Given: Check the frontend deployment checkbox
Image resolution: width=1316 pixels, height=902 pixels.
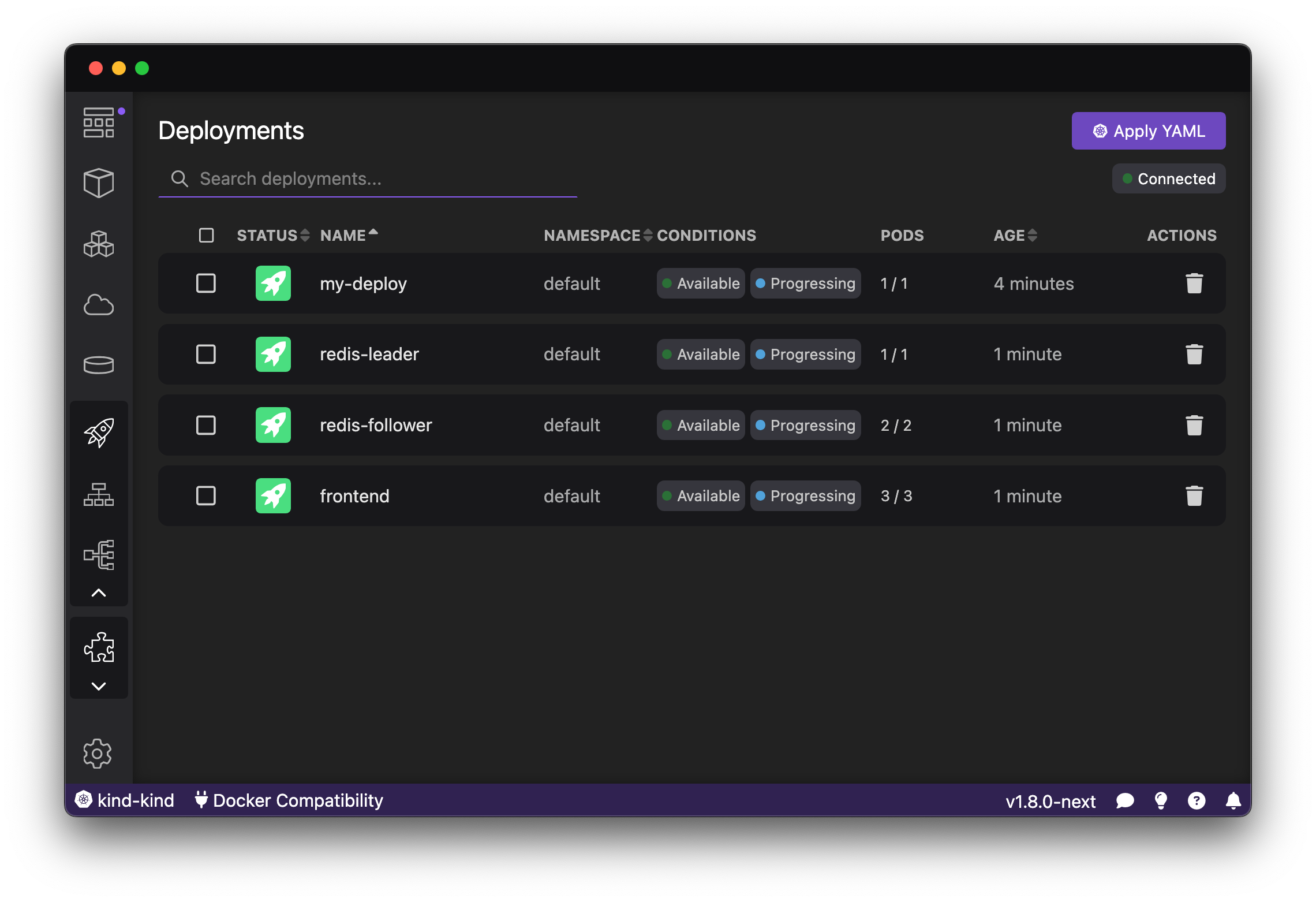Looking at the screenshot, I should (206, 495).
